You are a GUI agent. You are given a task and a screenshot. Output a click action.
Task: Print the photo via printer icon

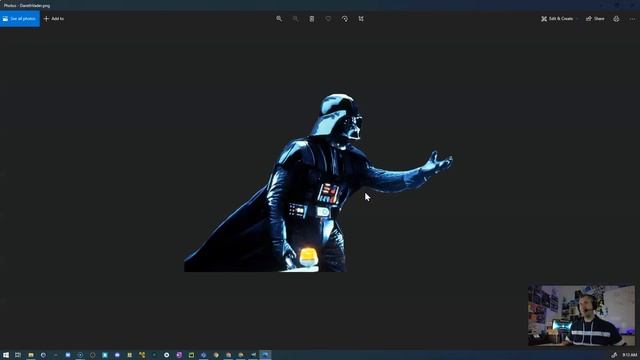click(616, 19)
